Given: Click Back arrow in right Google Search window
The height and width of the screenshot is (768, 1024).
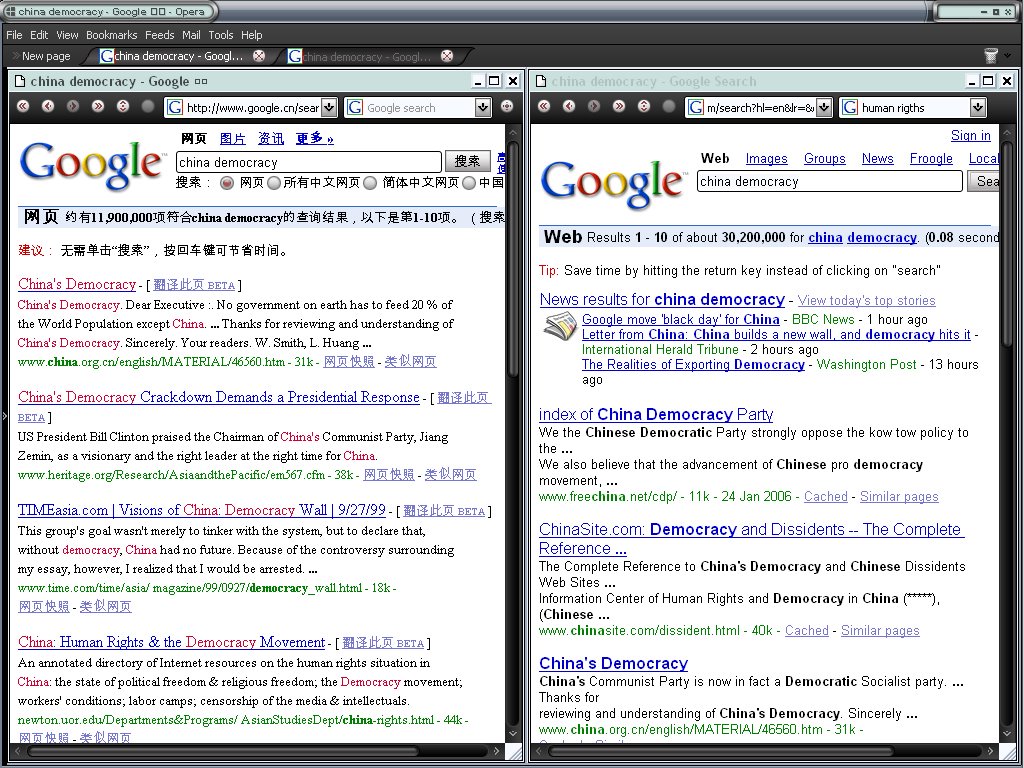Looking at the screenshot, I should coord(569,106).
